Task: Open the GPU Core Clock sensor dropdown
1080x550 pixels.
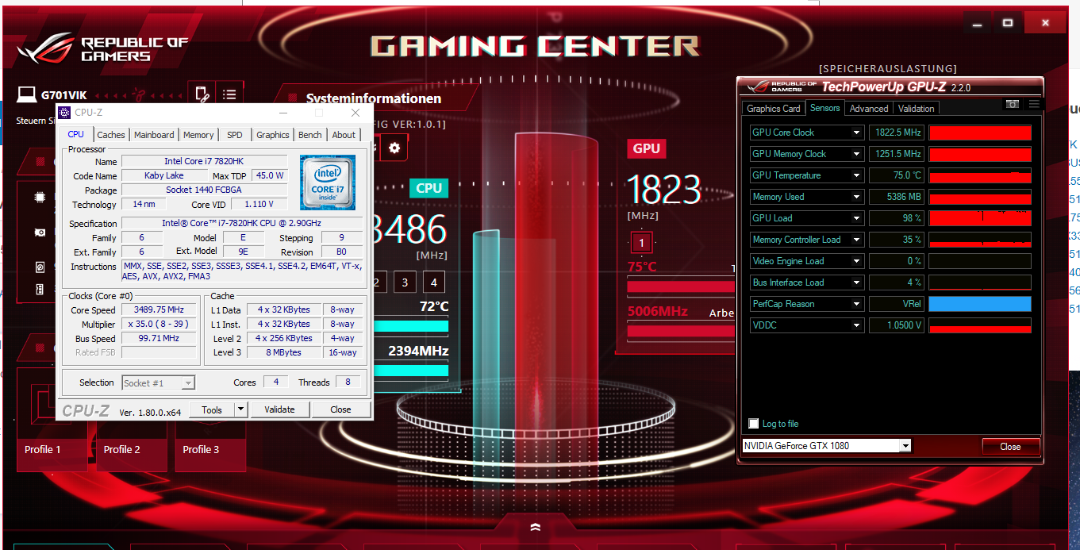Action: tap(857, 133)
